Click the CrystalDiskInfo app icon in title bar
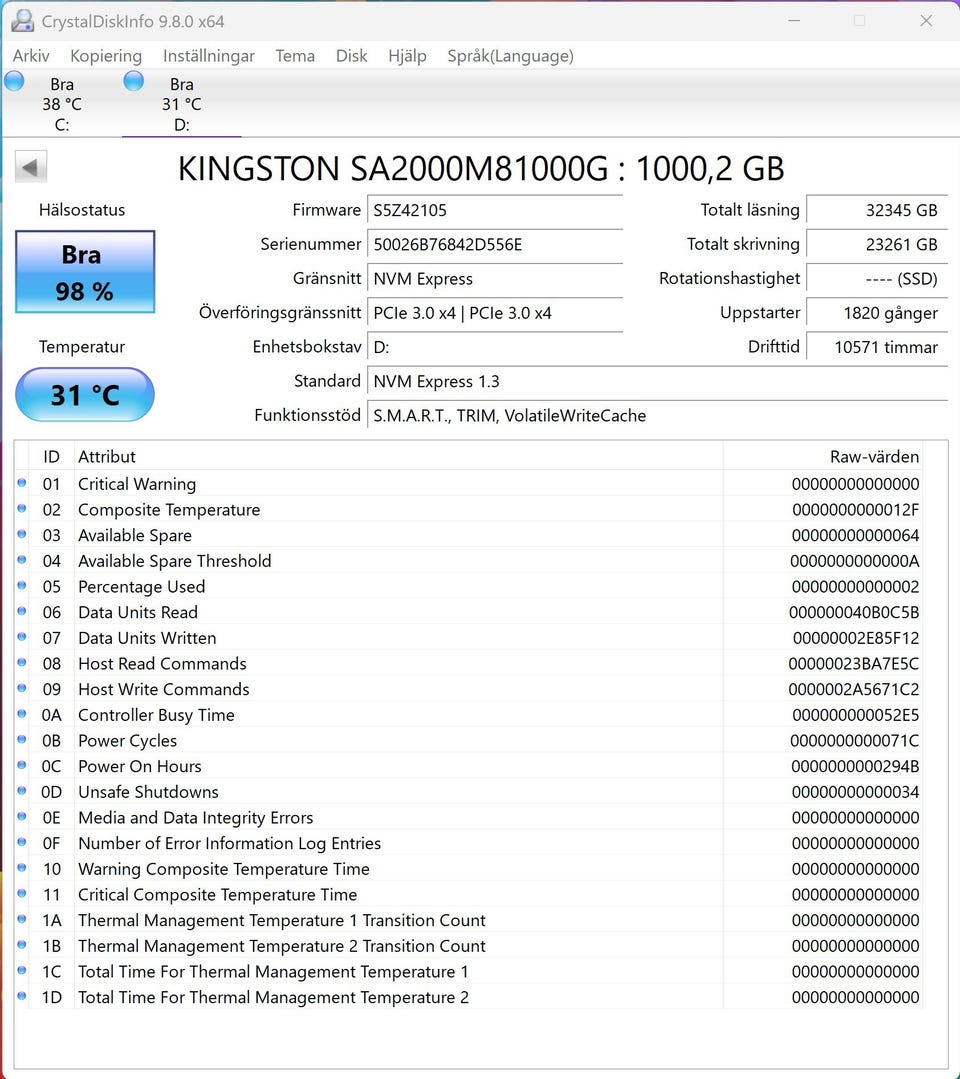This screenshot has height=1079, width=960. [x=22, y=20]
